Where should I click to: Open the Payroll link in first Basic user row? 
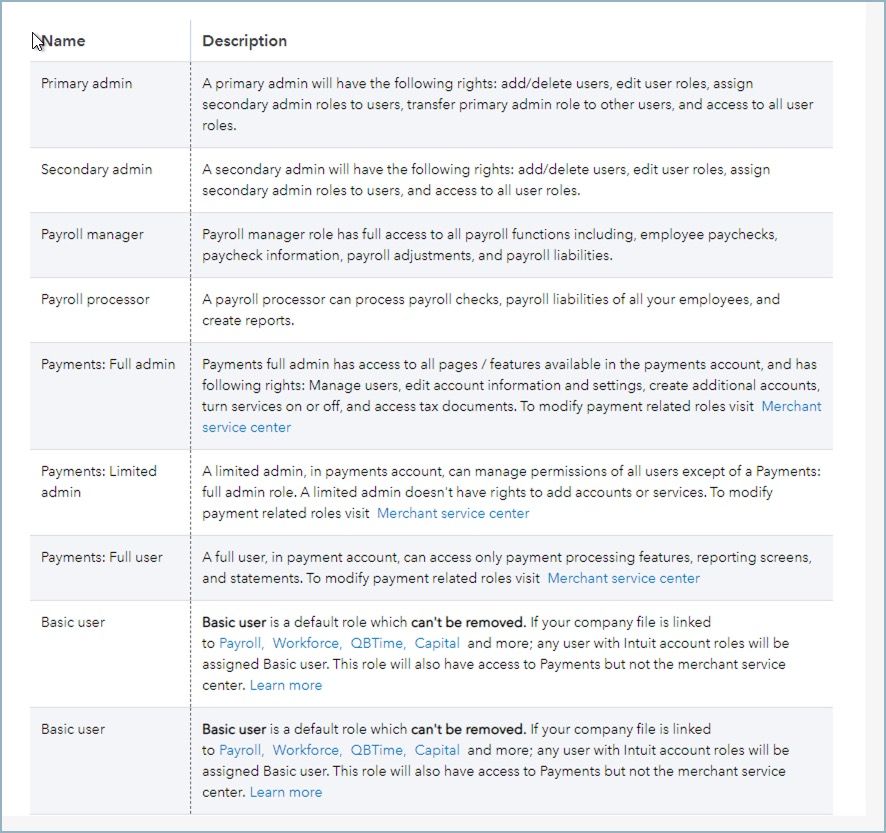click(x=240, y=643)
